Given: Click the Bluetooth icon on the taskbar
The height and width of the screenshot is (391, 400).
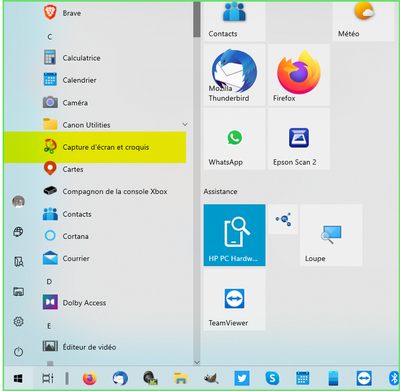Looking at the screenshot, I should coord(394,378).
